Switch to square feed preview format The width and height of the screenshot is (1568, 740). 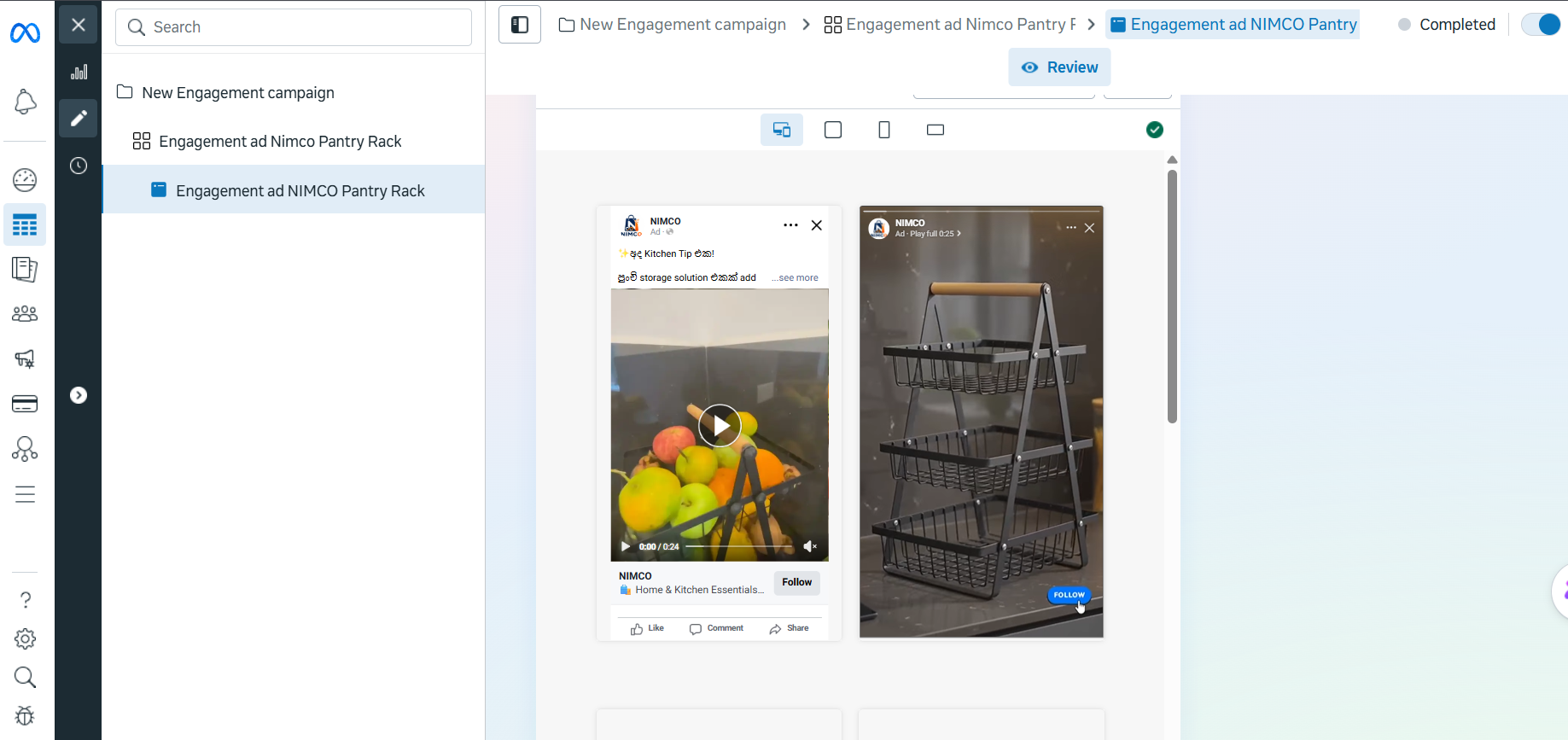[833, 130]
